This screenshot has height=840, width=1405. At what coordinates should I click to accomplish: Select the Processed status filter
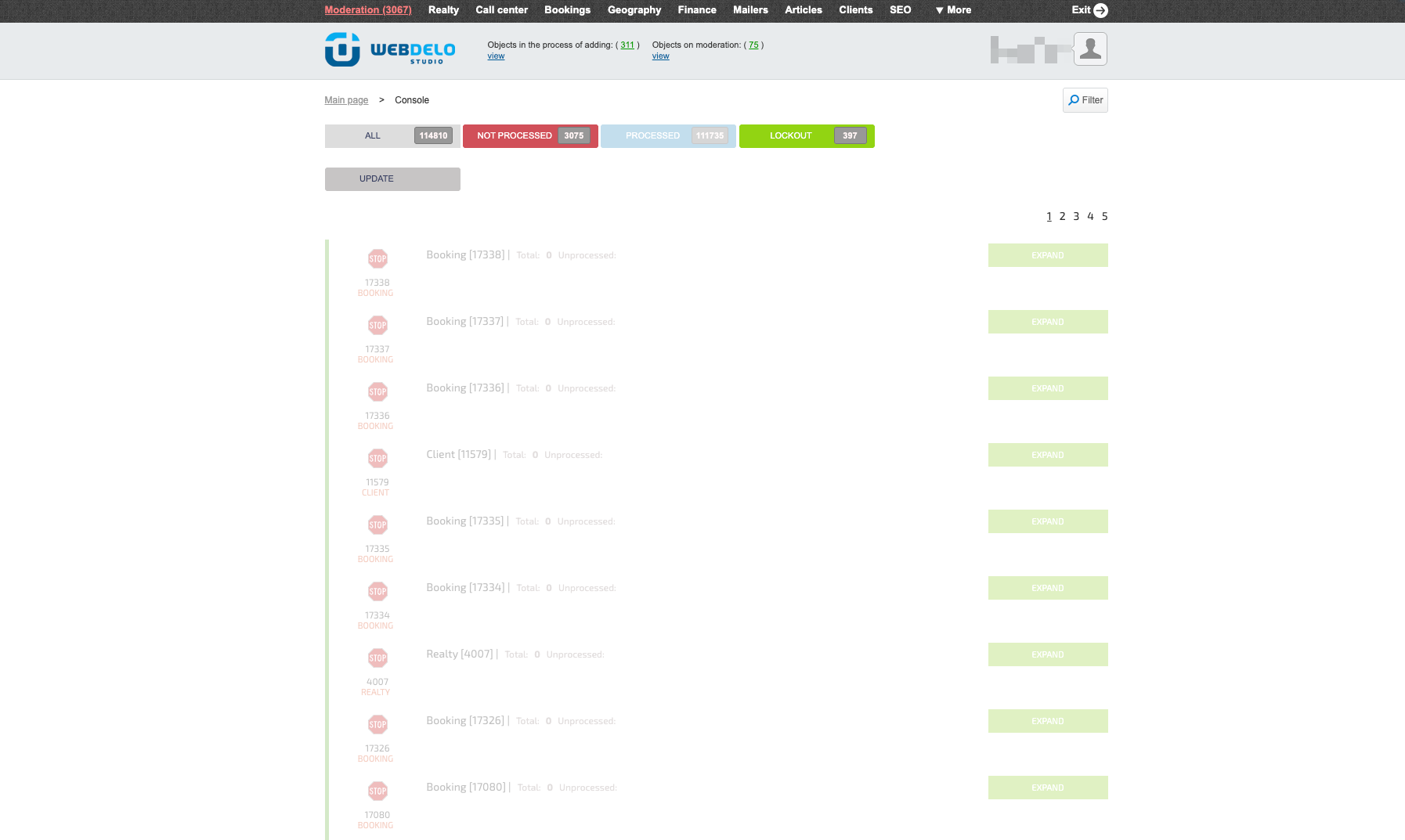pyautogui.click(x=668, y=136)
